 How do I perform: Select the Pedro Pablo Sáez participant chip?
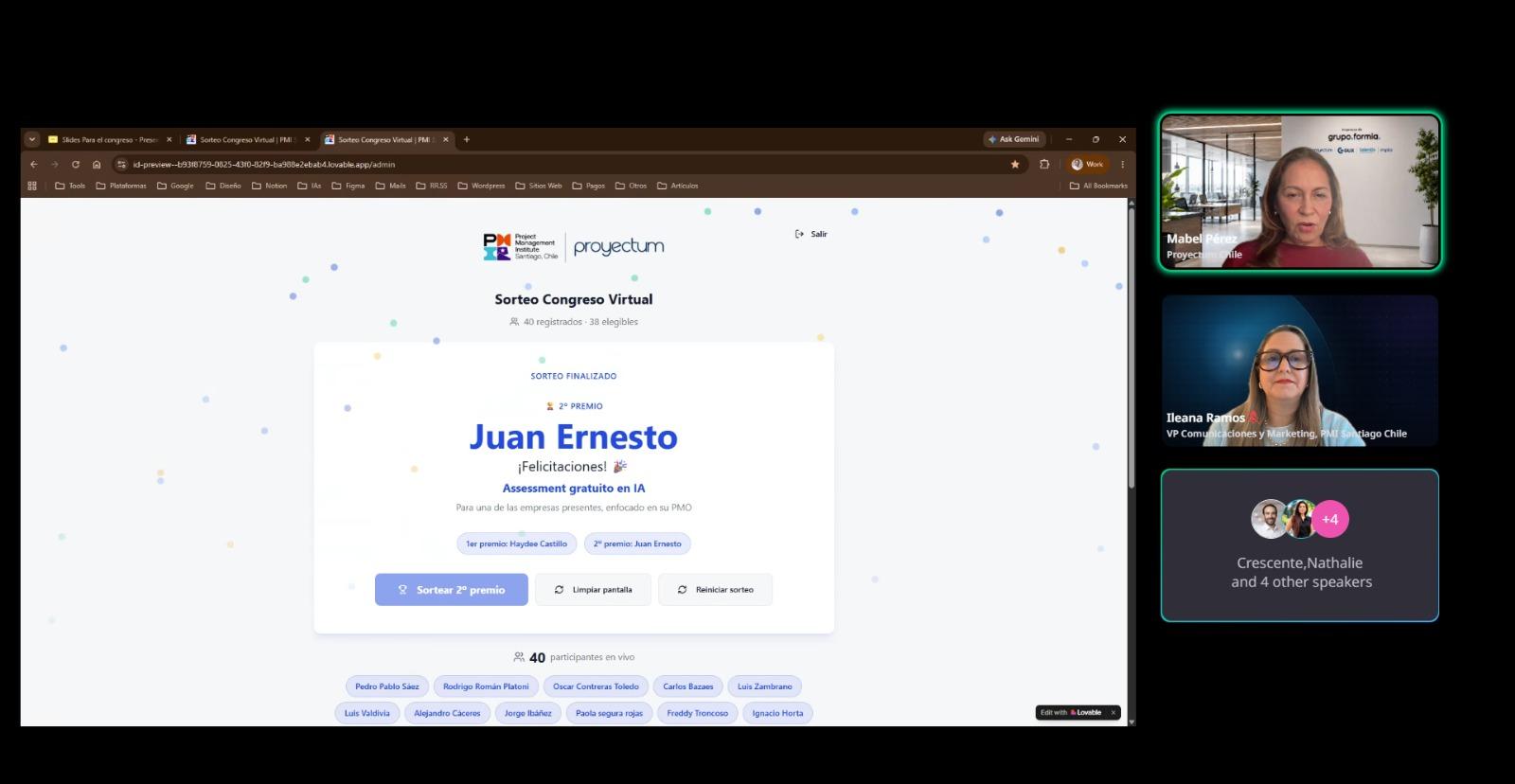387,686
